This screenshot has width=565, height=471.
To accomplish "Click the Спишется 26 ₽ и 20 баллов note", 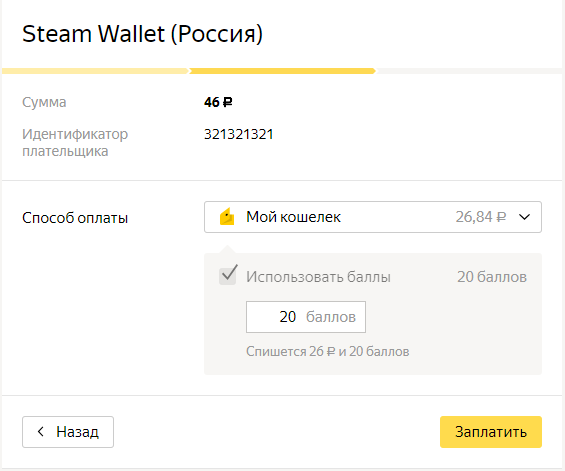I will [328, 351].
